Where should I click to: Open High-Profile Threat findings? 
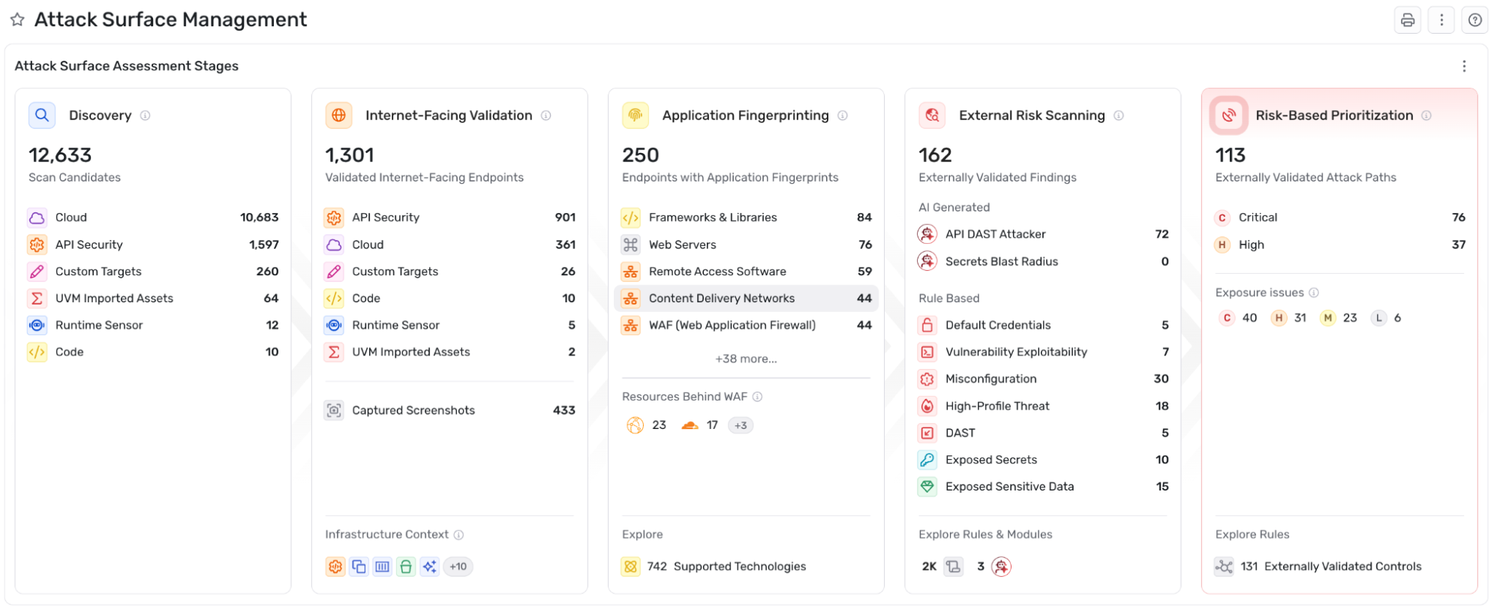tap(1043, 406)
